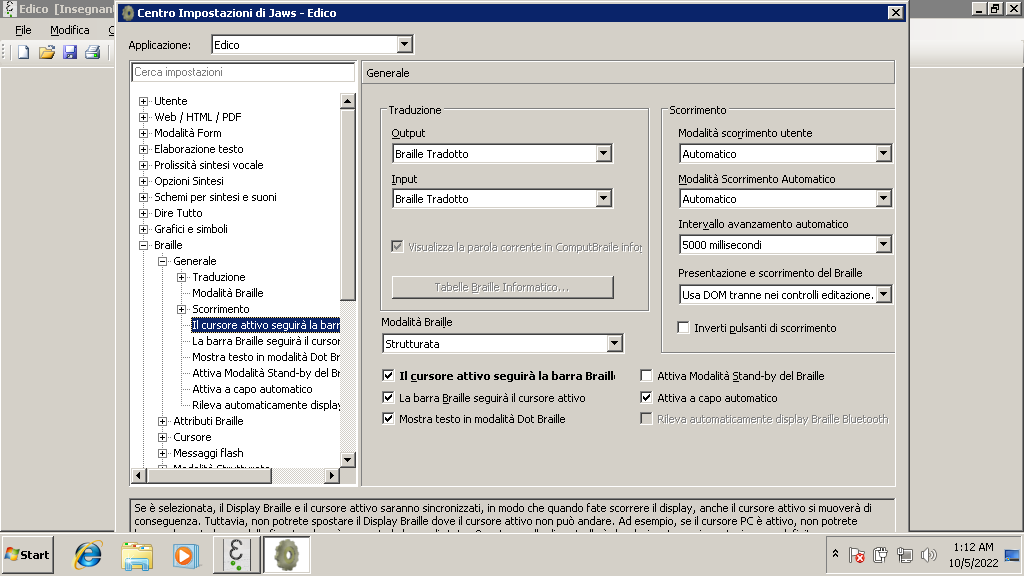Expand the Opzioni Sintesi node

144,182
